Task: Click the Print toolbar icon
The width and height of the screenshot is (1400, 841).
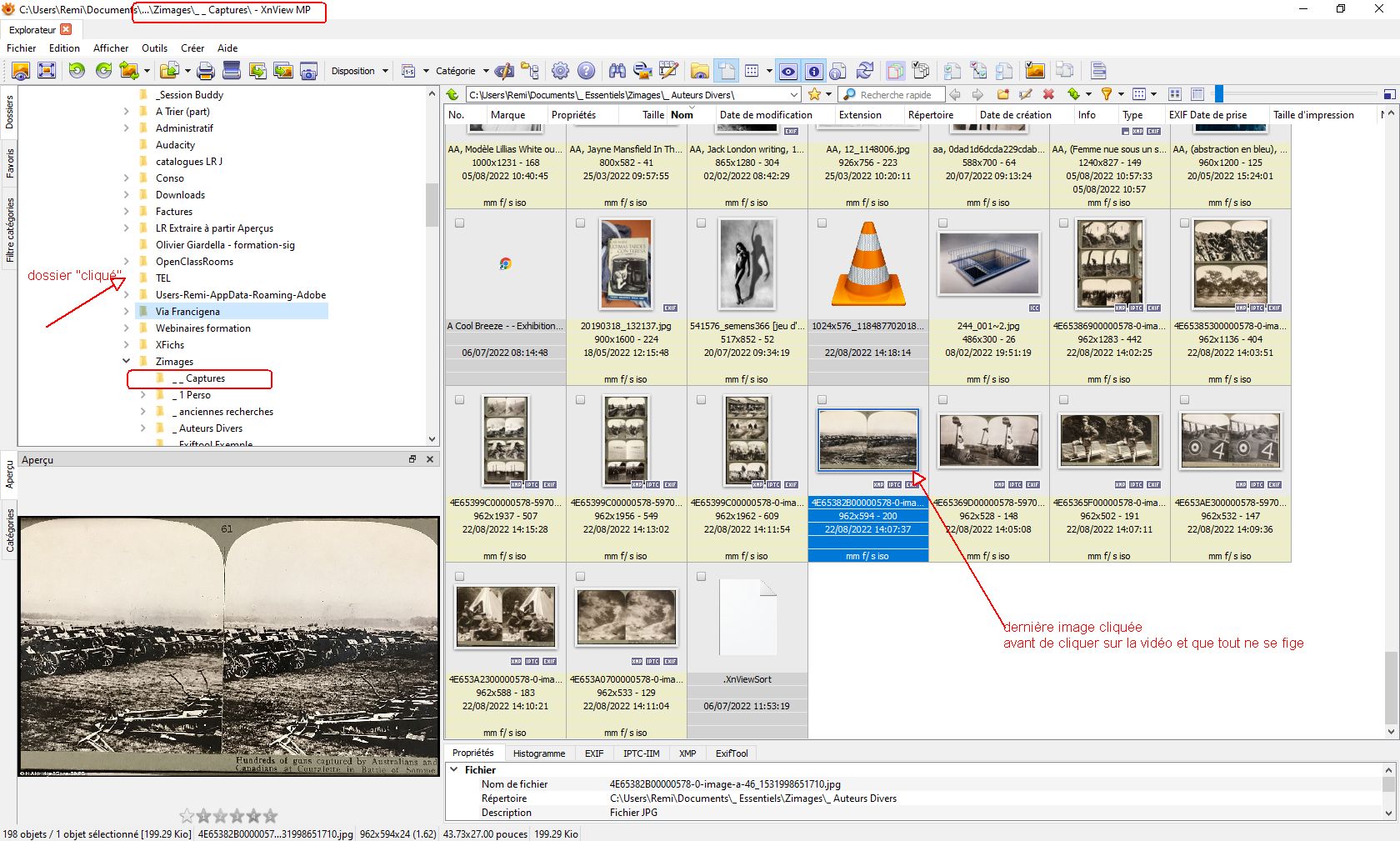Action: pos(206,71)
